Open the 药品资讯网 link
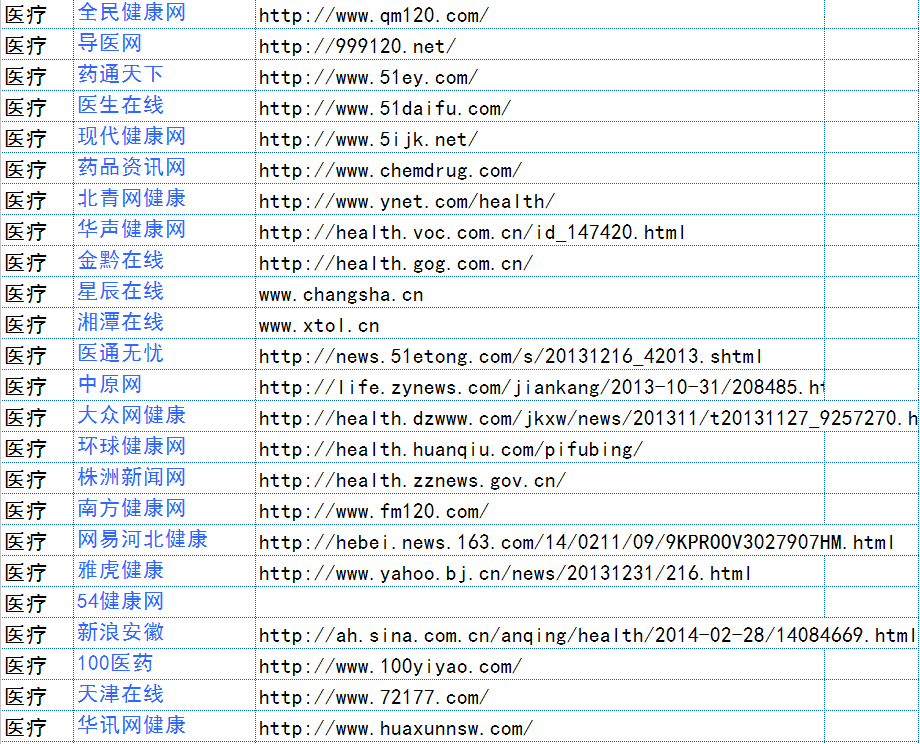920x744 pixels. coord(131,168)
